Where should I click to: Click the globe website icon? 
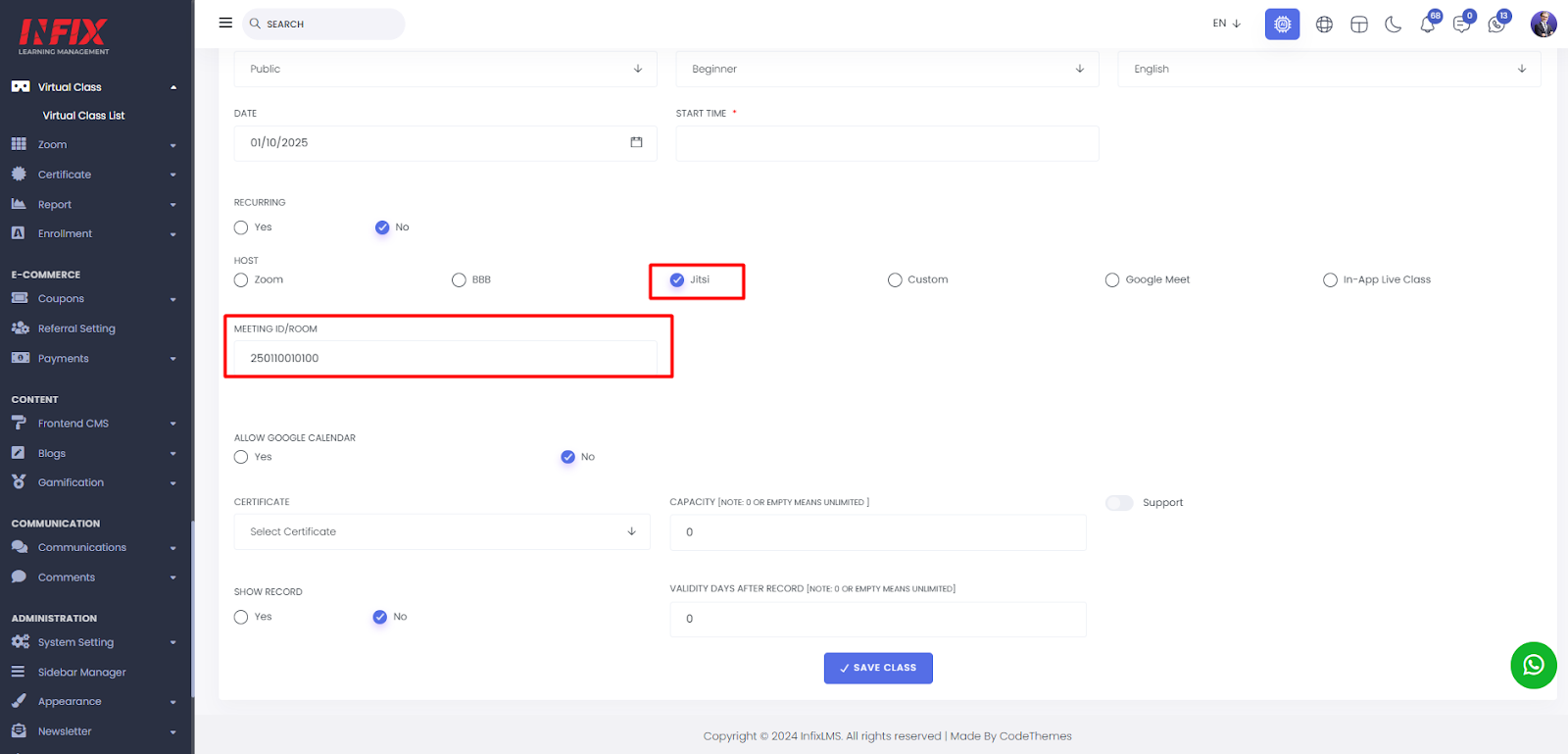click(1324, 25)
